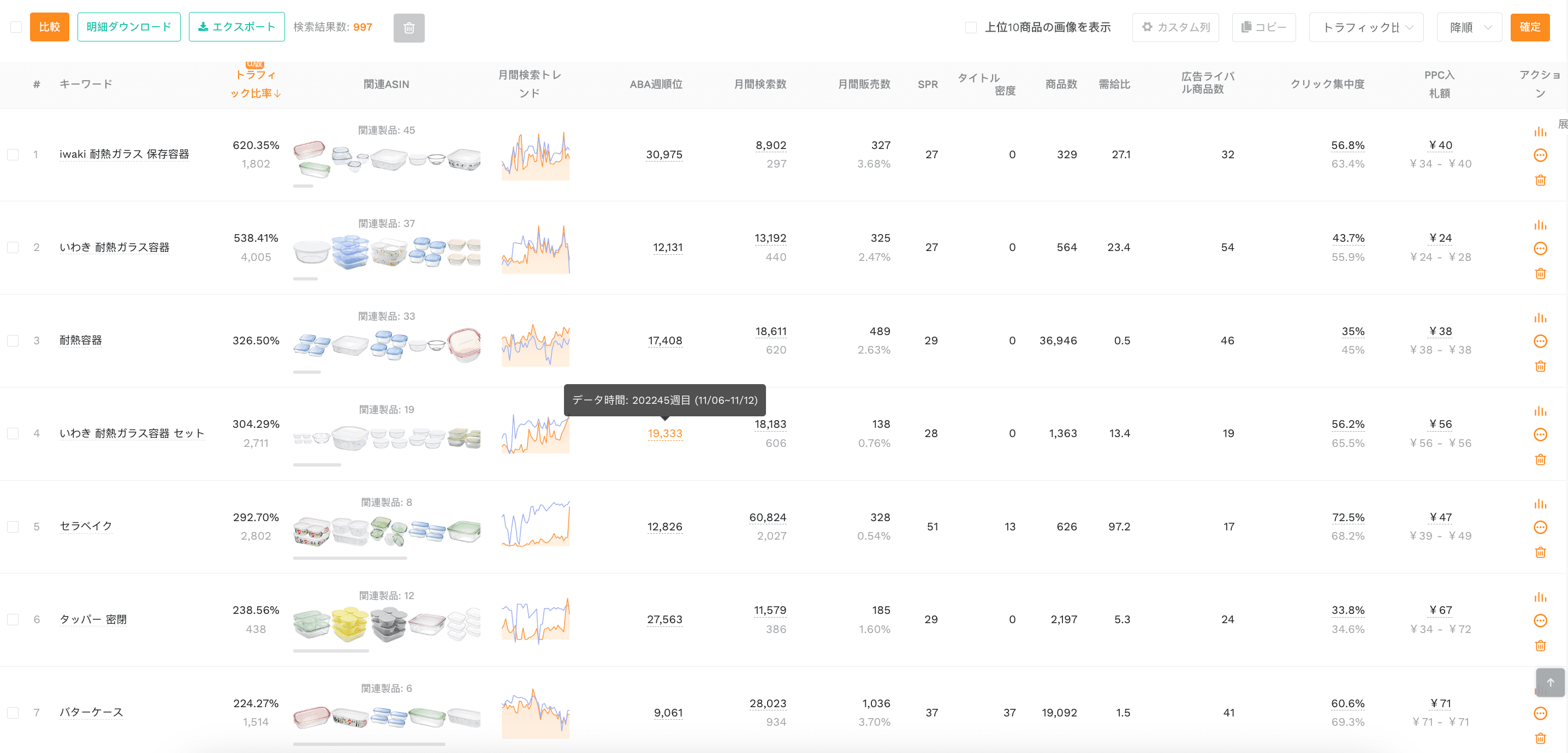Click the エクスポート button
Image resolution: width=1568 pixels, height=753 pixels.
point(237,27)
